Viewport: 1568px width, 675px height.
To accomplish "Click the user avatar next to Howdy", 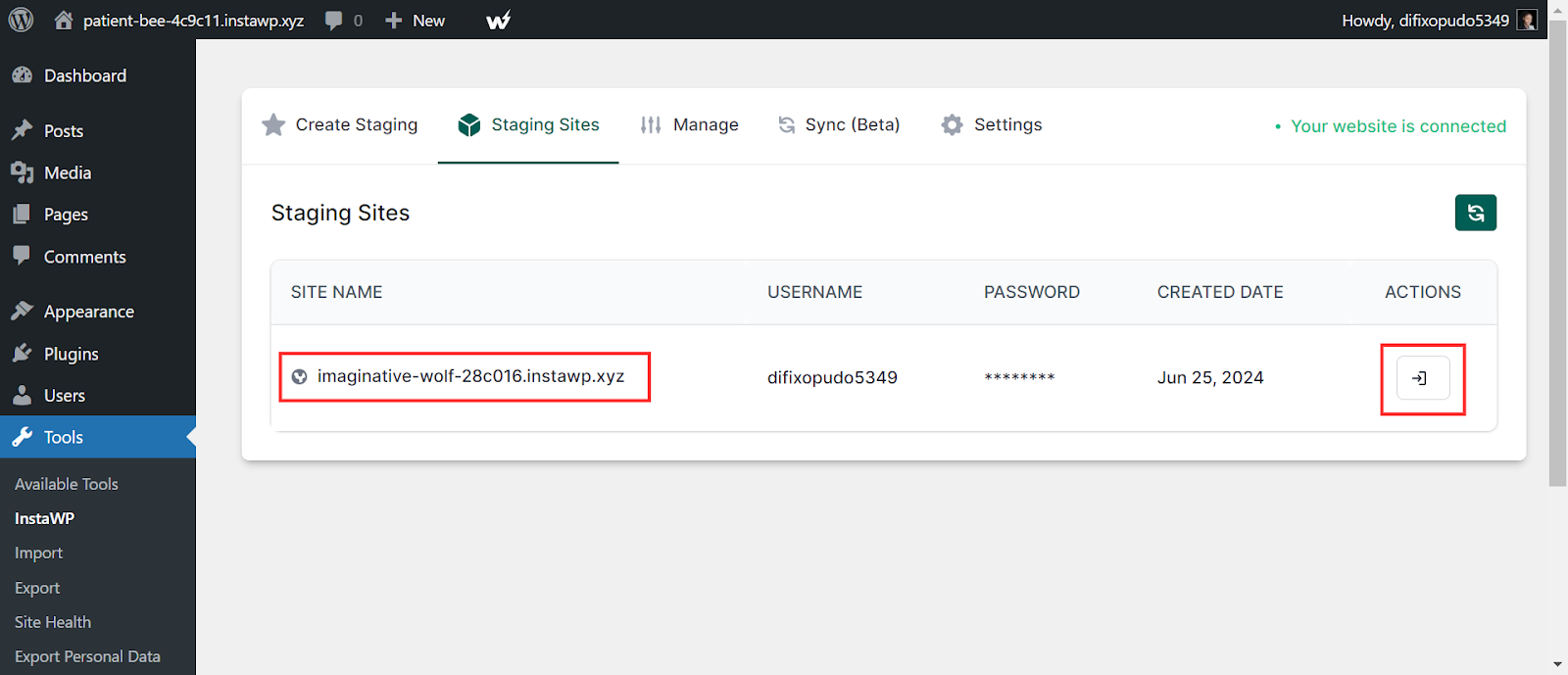I will click(1527, 20).
